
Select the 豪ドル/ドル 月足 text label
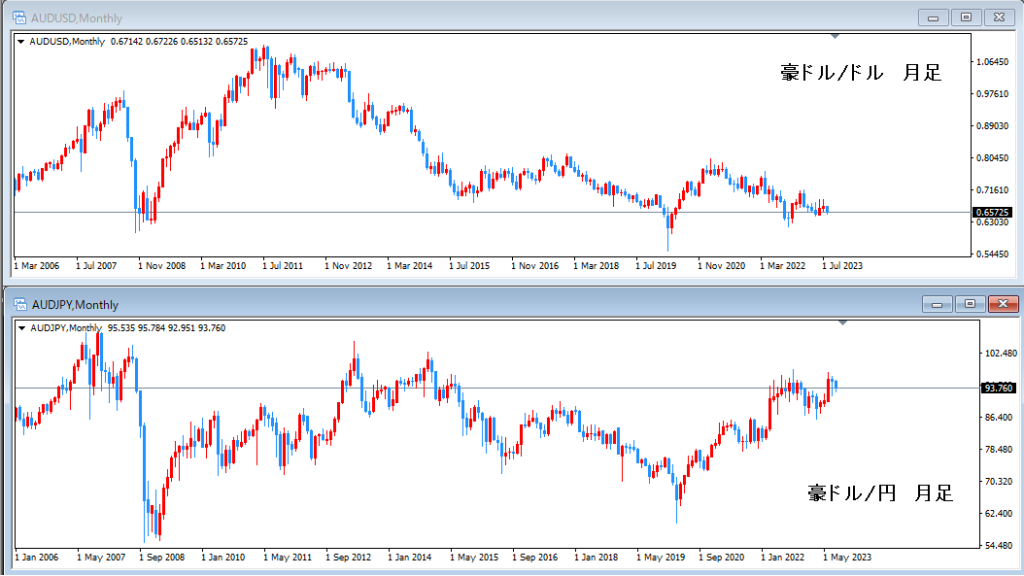[860, 73]
